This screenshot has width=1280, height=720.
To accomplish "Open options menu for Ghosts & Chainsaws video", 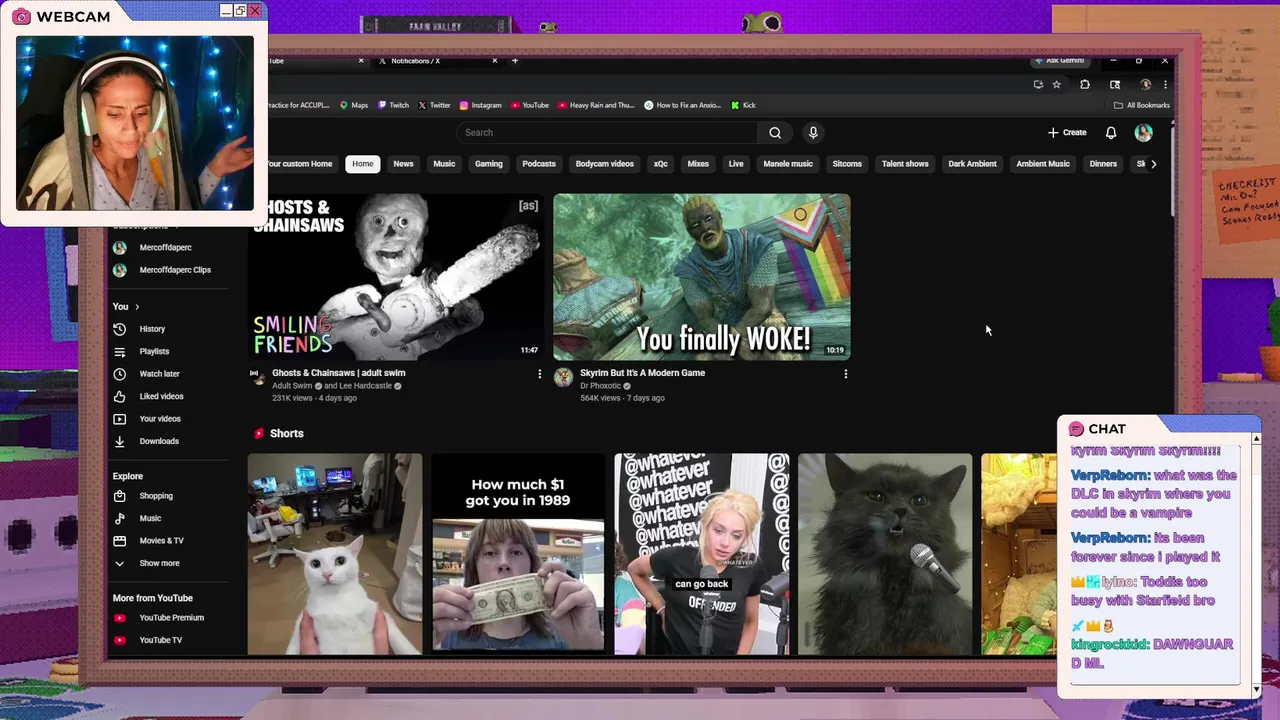I will click(540, 374).
